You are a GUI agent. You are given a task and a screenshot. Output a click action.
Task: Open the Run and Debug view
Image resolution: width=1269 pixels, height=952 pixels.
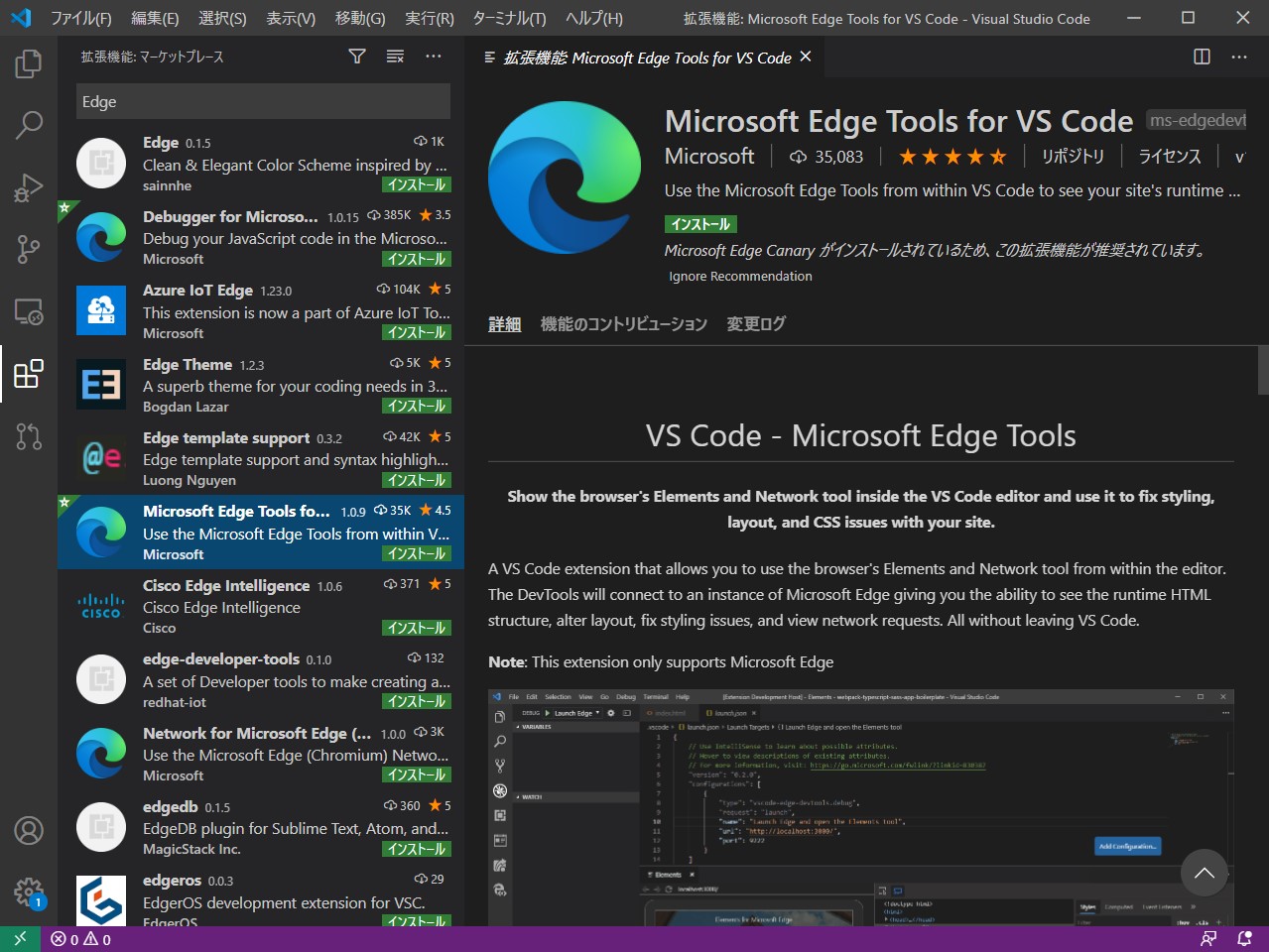(x=29, y=187)
